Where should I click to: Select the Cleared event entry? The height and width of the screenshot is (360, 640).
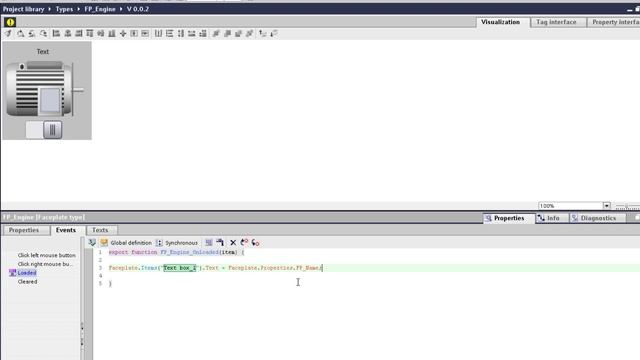27,282
